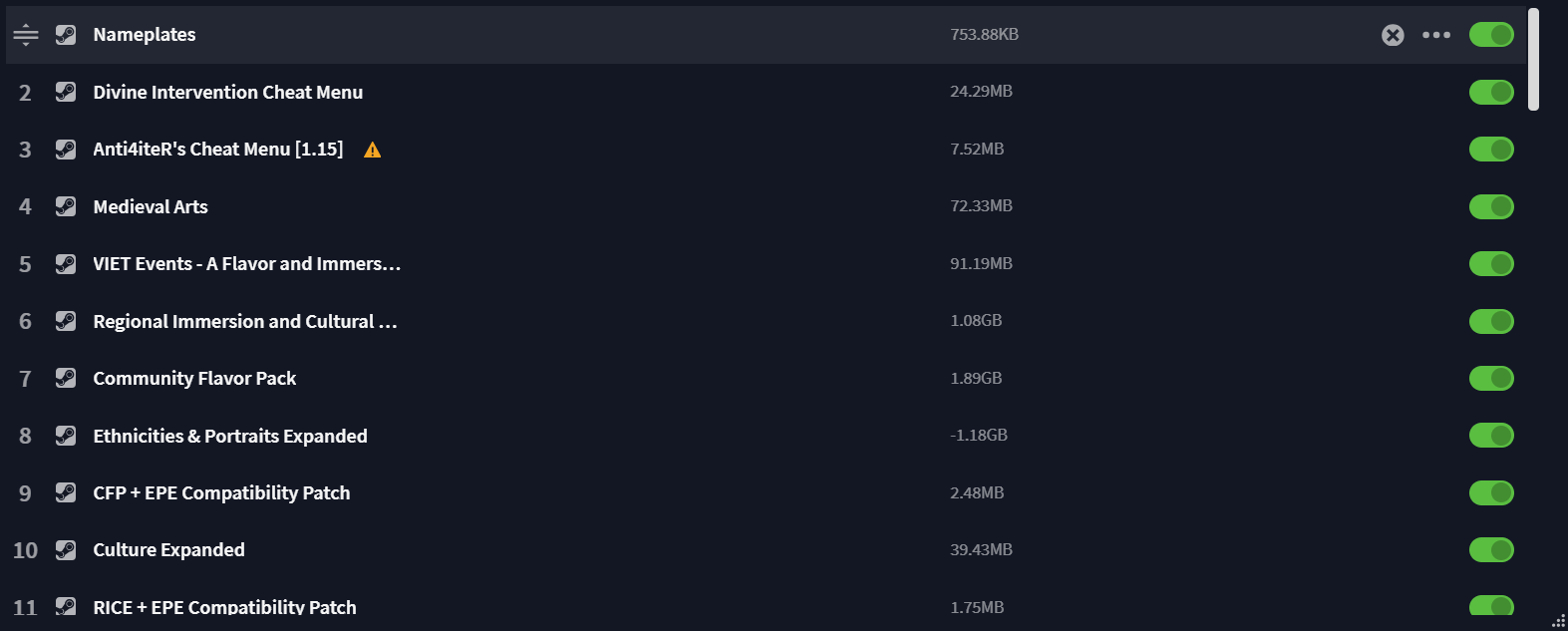Image resolution: width=1568 pixels, height=631 pixels.
Task: Click the Steam icon beside Divine Intervention Cheat Menu
Action: pyautogui.click(x=66, y=92)
